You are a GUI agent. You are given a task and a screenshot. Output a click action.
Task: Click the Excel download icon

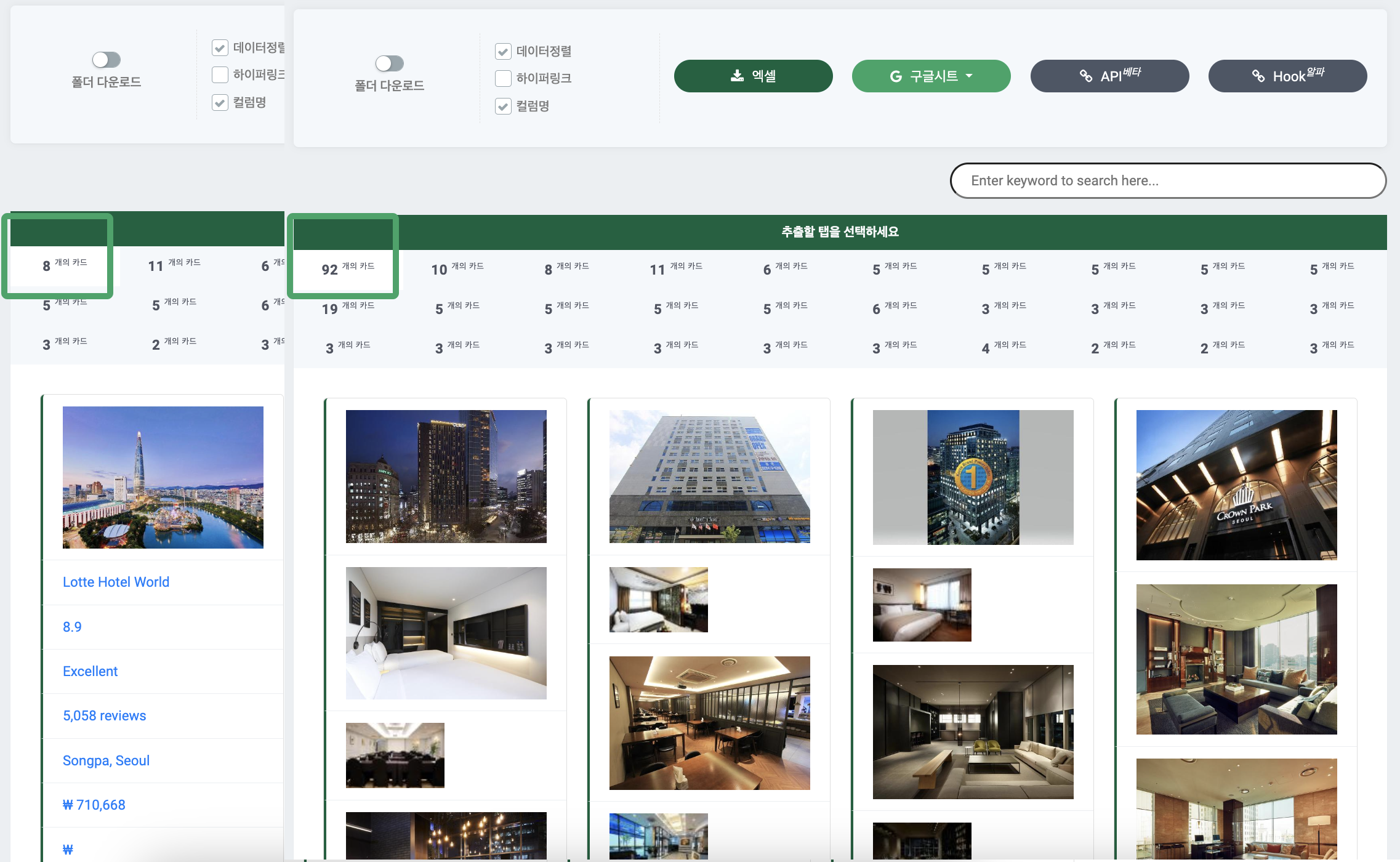tap(736, 76)
